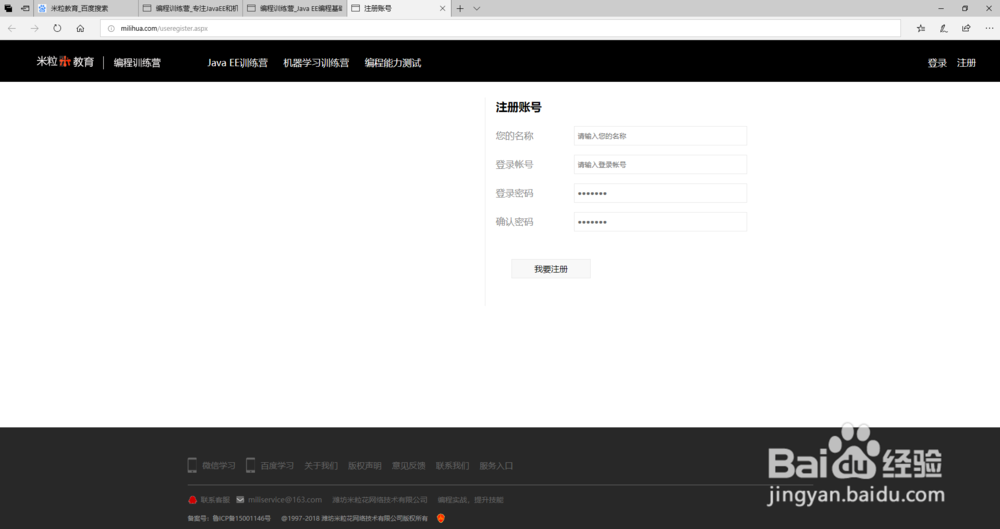Screen dimensions: 1000x529
Task: Click the 我要注册 button
Action: [x=551, y=269]
